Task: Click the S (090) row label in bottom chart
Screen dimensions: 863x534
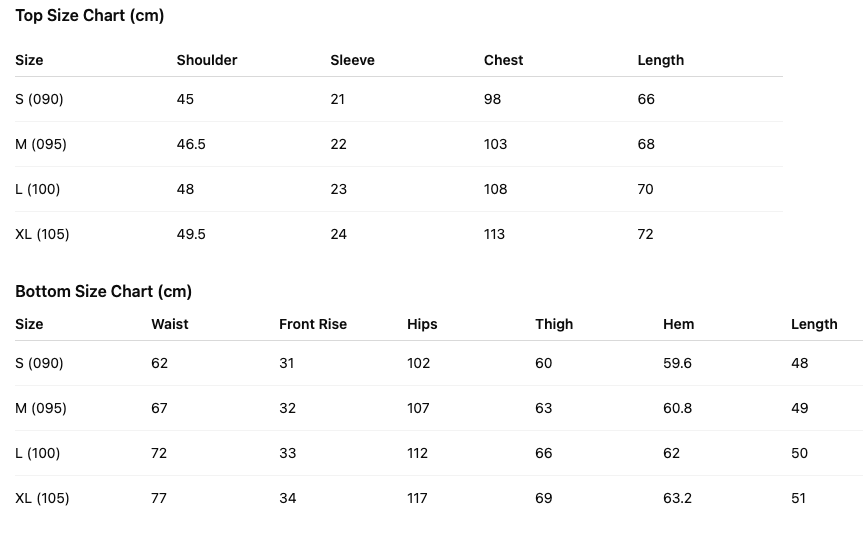Action: click(x=39, y=363)
